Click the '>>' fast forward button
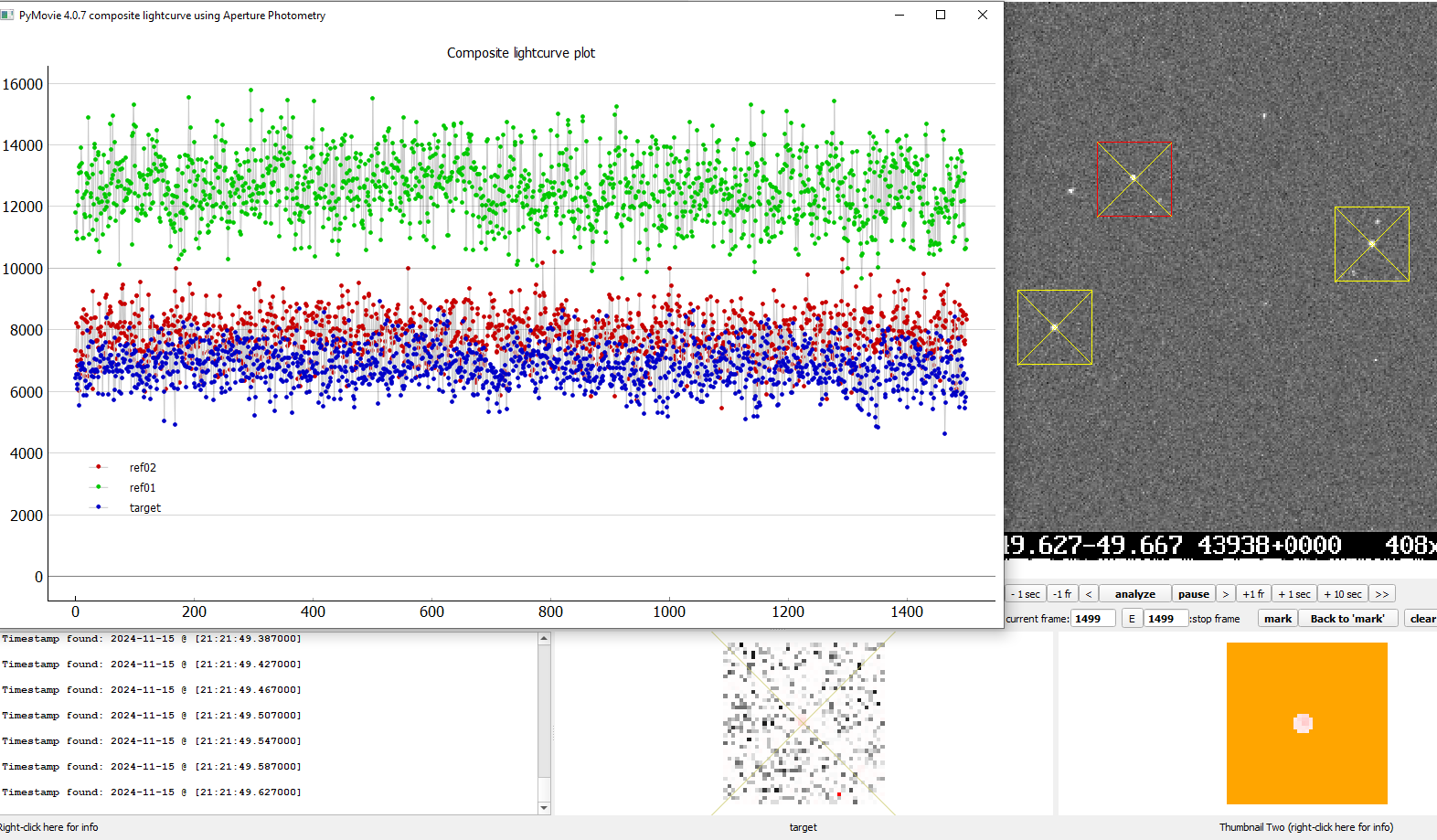The image size is (1437, 840). [1382, 594]
